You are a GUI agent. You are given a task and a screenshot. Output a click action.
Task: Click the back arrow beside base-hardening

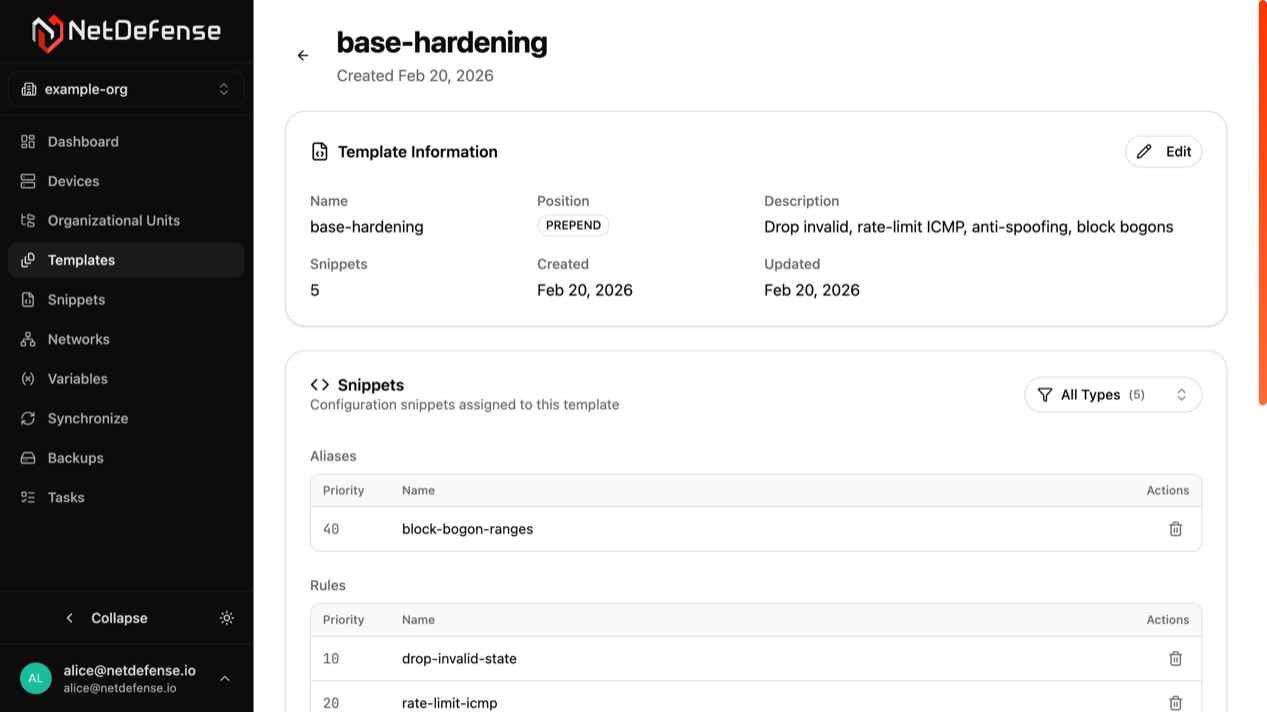tap(303, 56)
